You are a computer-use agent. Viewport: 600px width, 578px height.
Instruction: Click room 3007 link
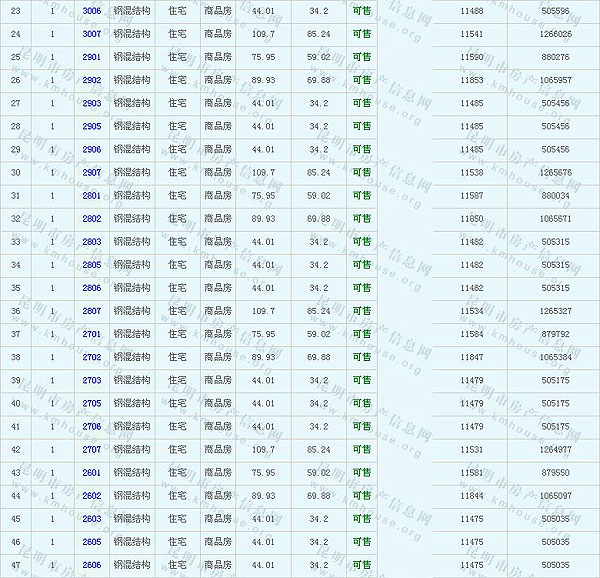(91, 34)
